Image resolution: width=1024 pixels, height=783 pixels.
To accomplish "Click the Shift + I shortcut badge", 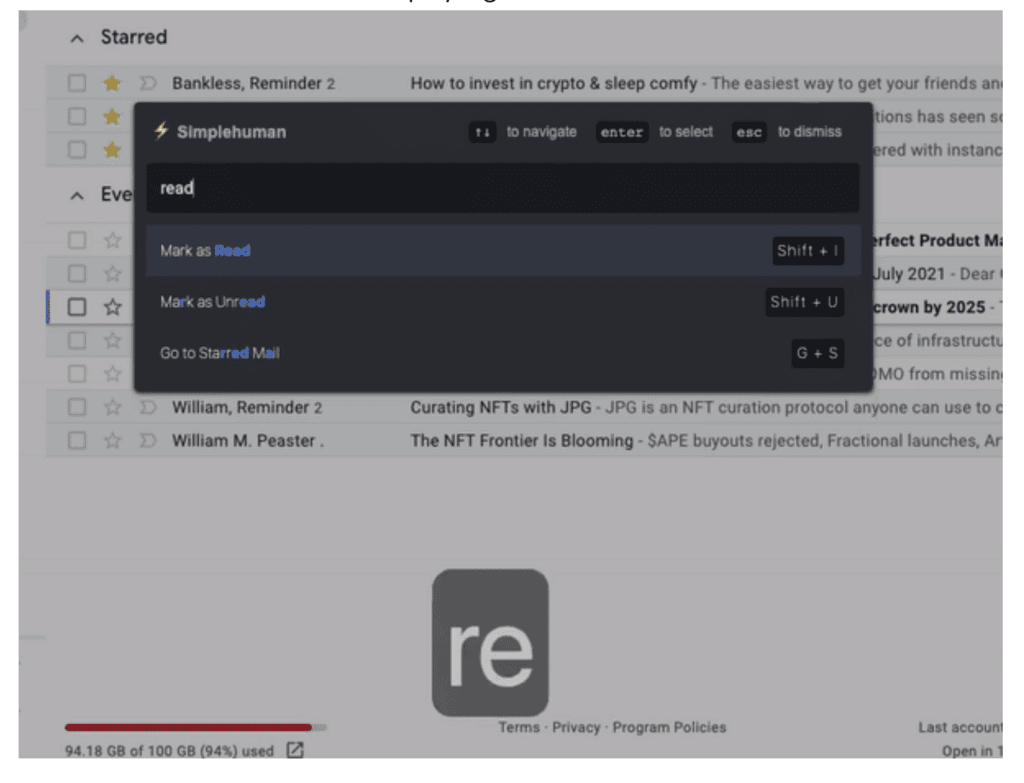I will pos(808,251).
